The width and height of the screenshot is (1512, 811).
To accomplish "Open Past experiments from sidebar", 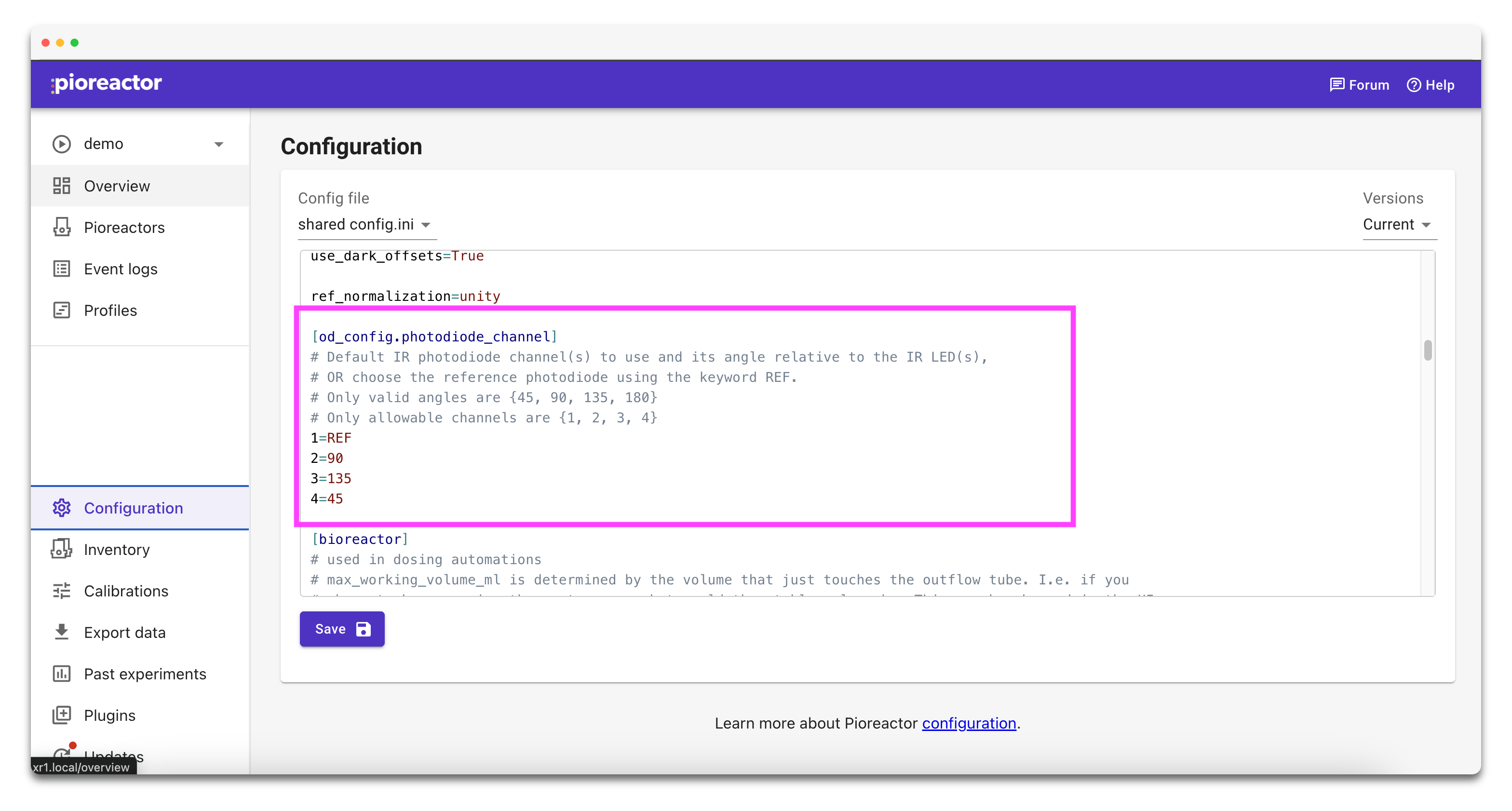I will point(144,674).
